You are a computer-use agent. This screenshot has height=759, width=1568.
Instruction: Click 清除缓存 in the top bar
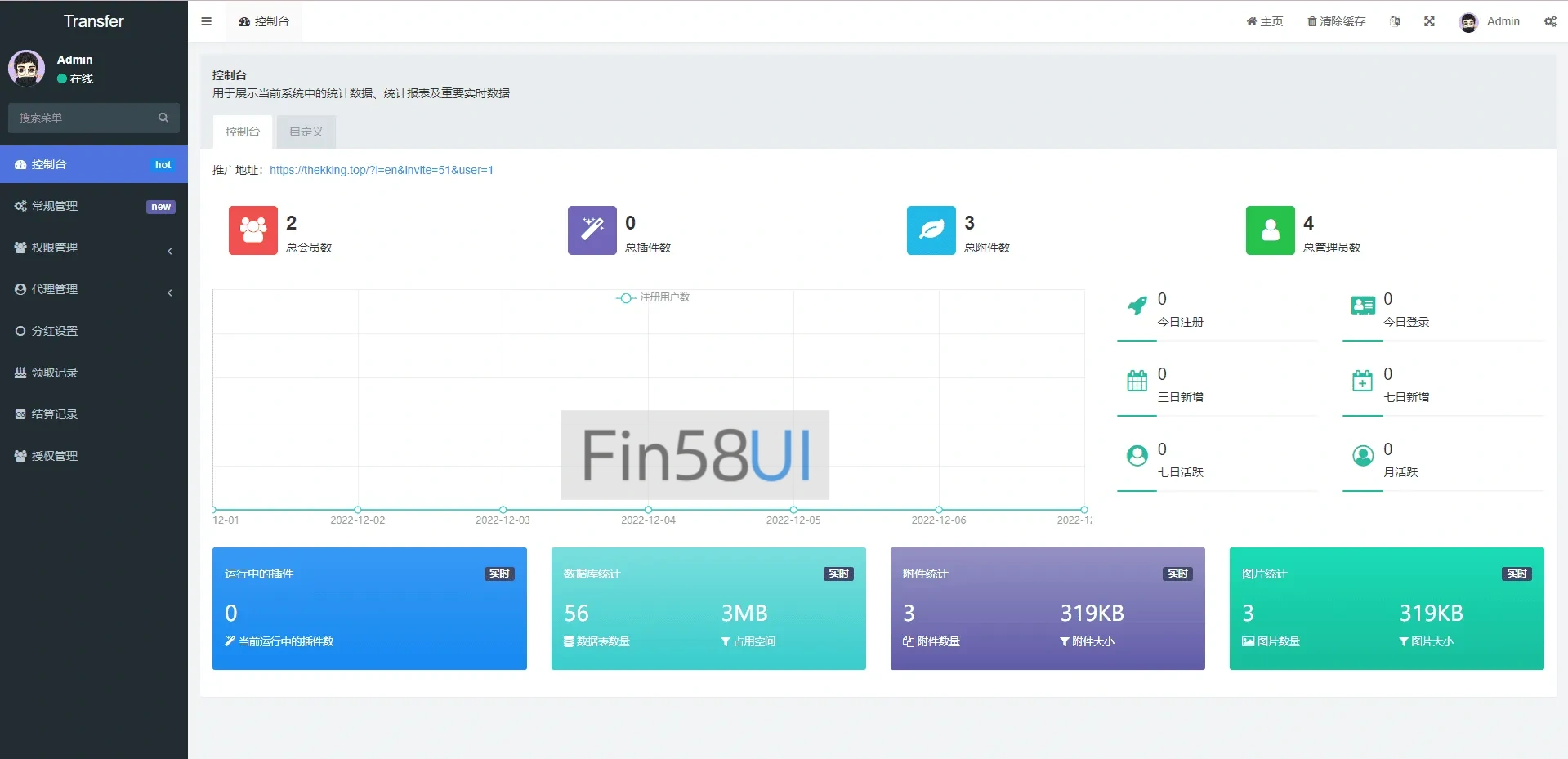1336,21
